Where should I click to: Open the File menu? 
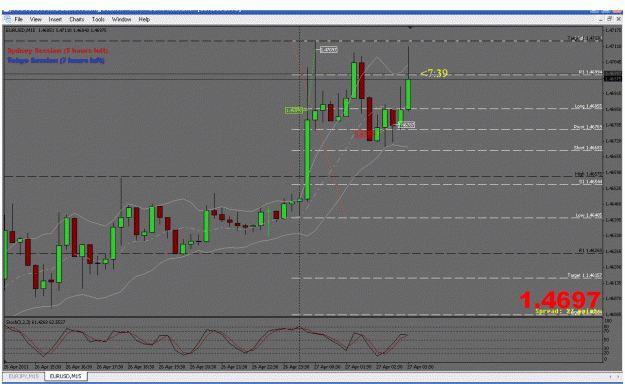(18, 19)
